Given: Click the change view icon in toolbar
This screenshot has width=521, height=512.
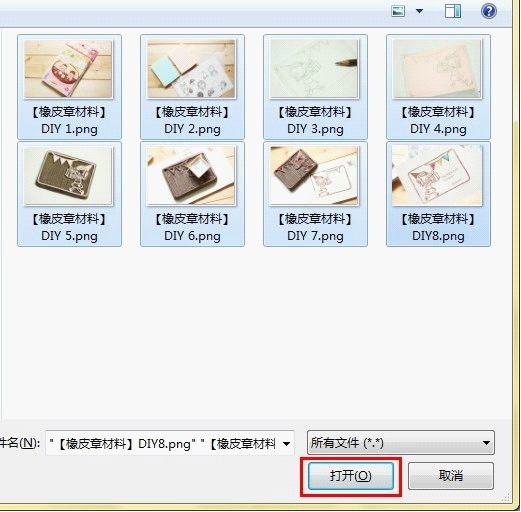Looking at the screenshot, I should click(x=398, y=11).
